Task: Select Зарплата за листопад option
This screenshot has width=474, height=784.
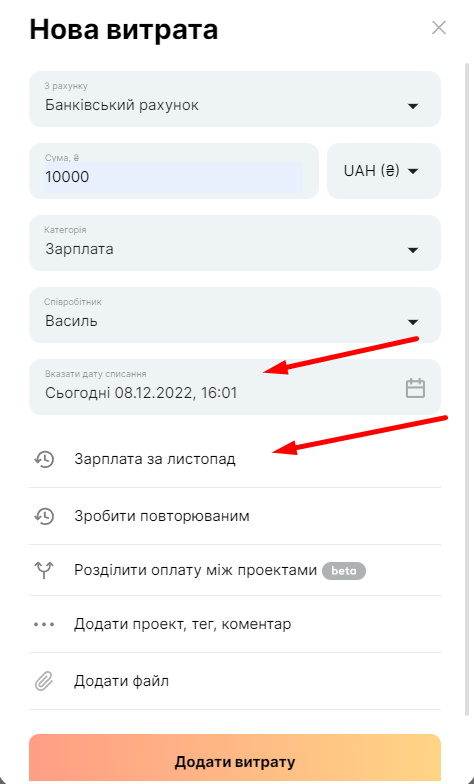Action: click(235, 459)
